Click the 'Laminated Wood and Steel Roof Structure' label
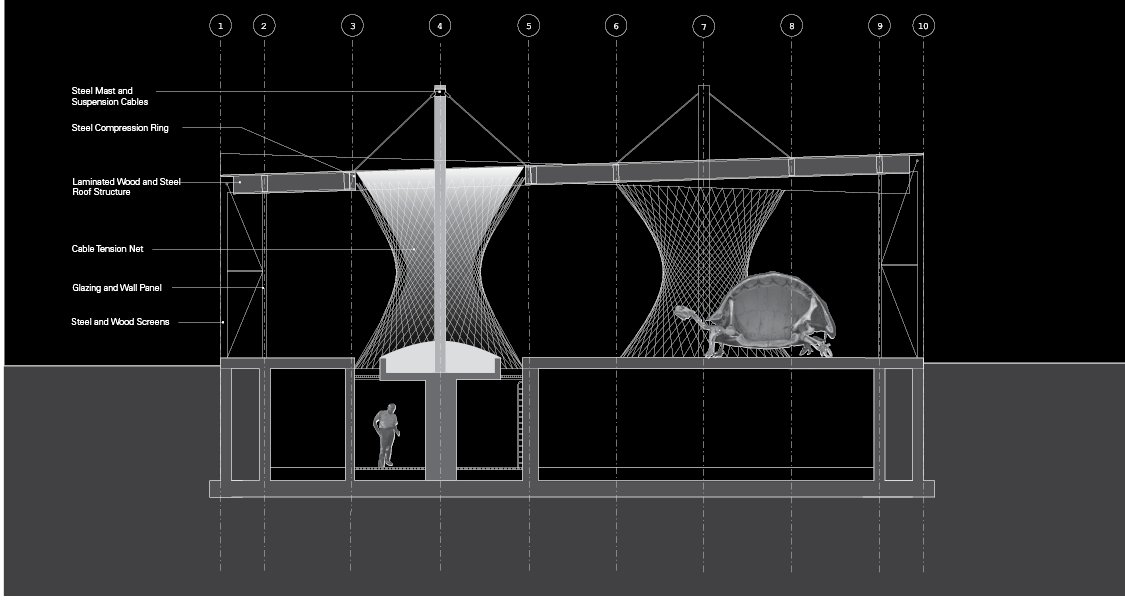1125x600 pixels. (126, 187)
